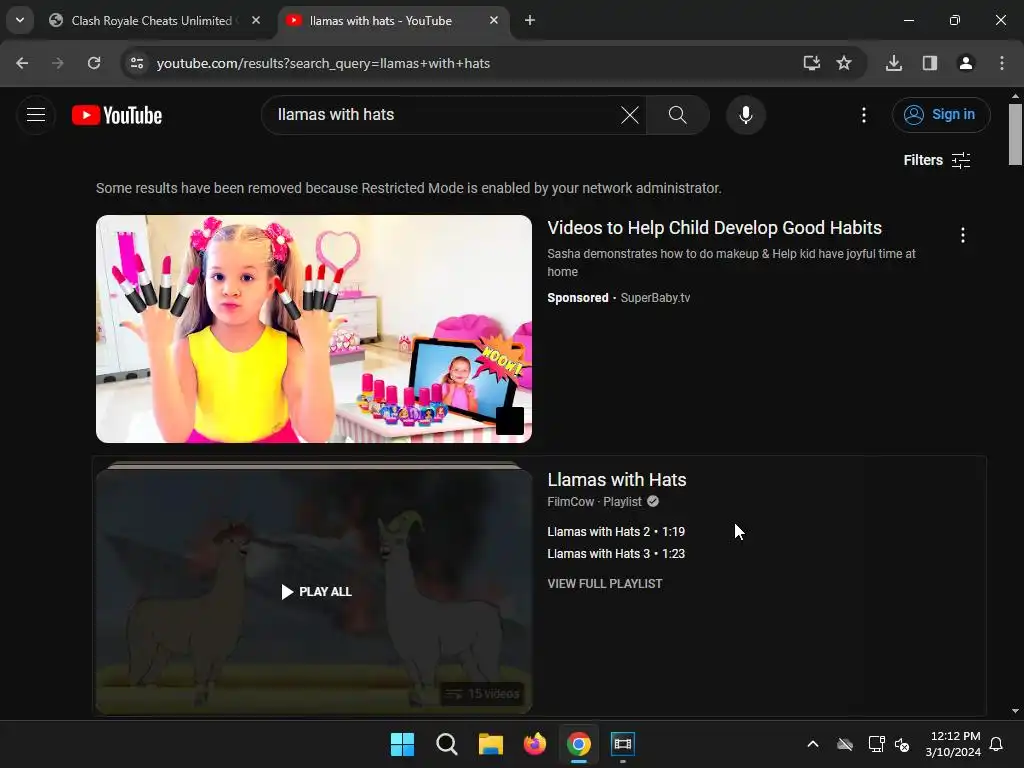Open Chrome profile menu
Image resolution: width=1024 pixels, height=768 pixels.
click(965, 63)
